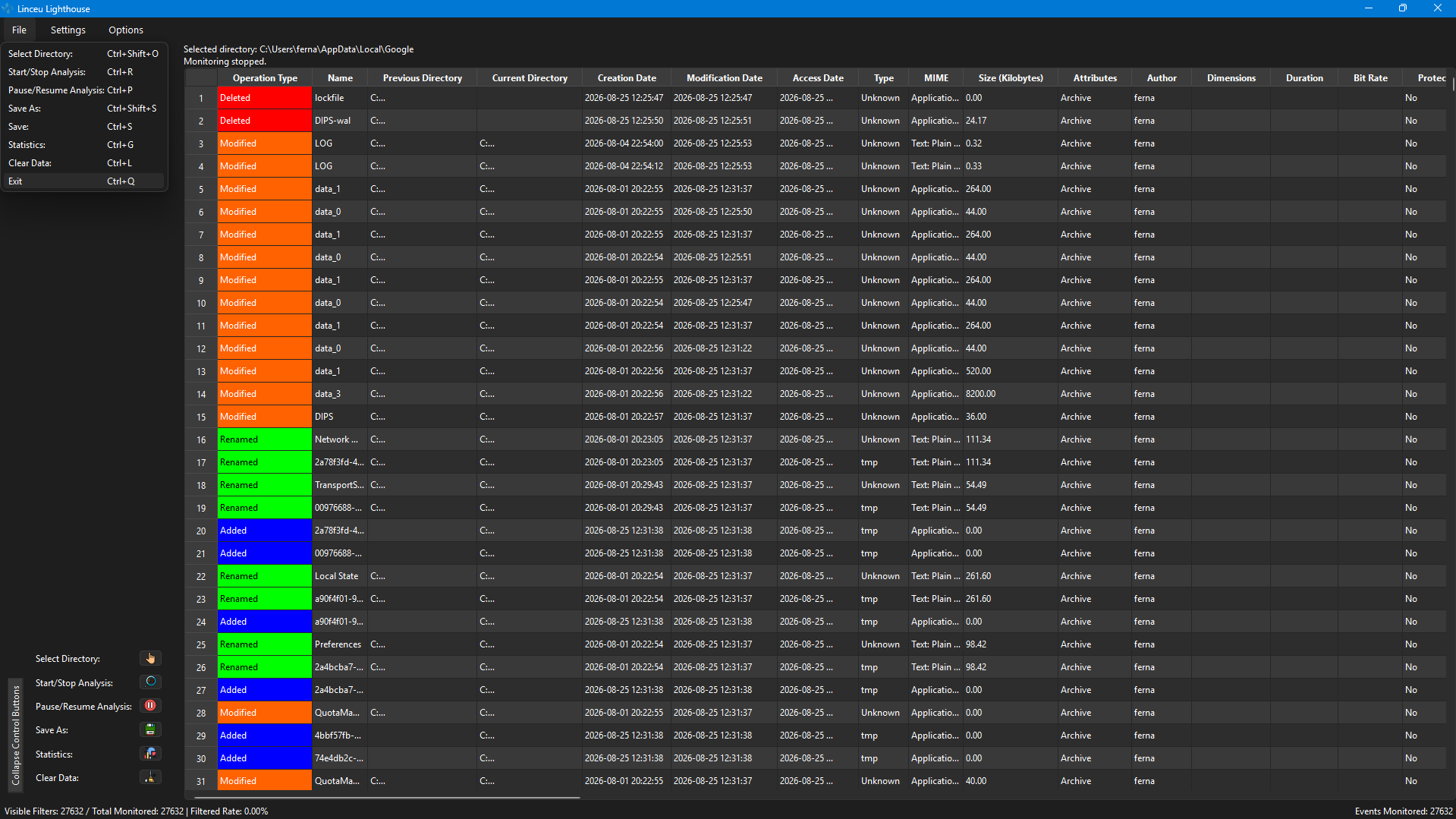Open the Settings menu
The height and width of the screenshot is (819, 1456).
click(x=68, y=30)
